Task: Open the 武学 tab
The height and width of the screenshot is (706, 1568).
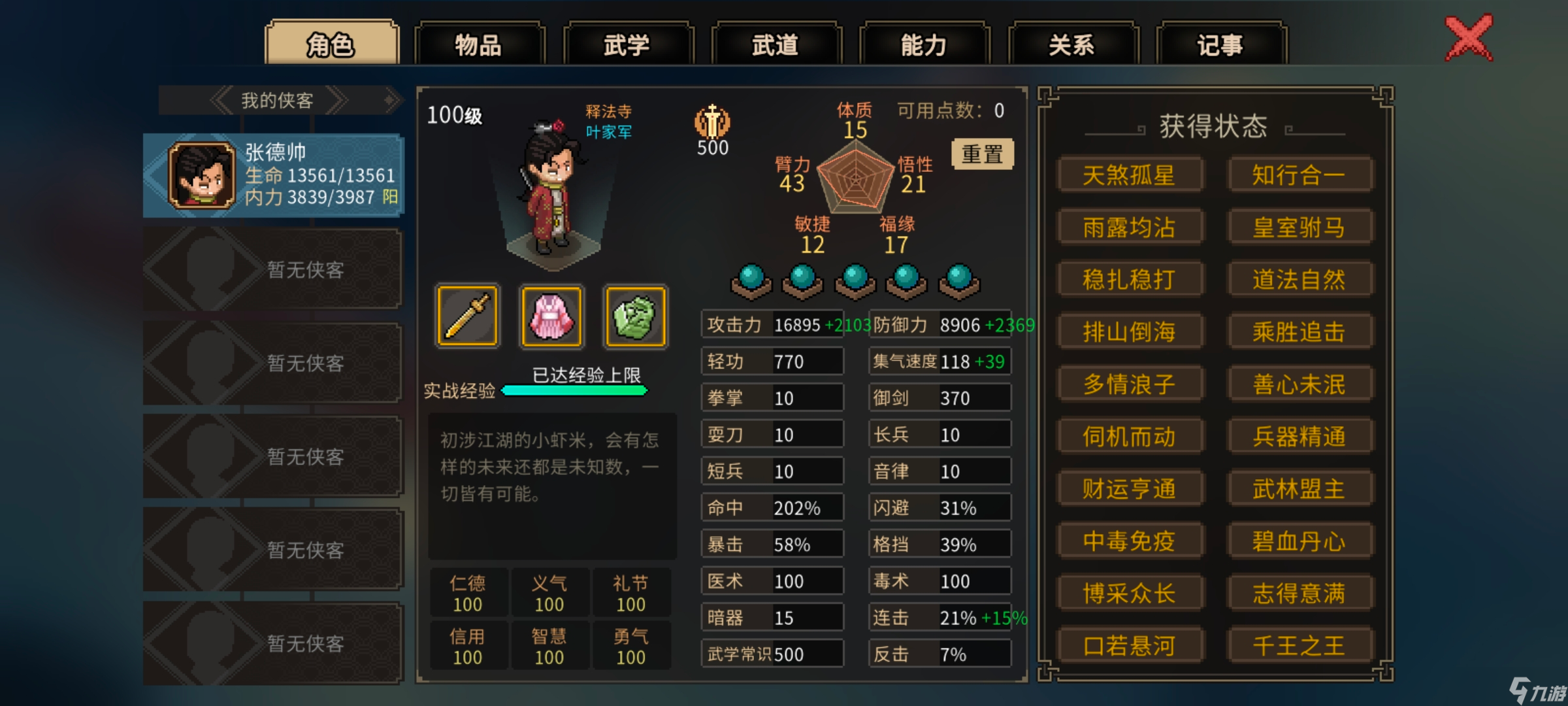Action: [627, 44]
